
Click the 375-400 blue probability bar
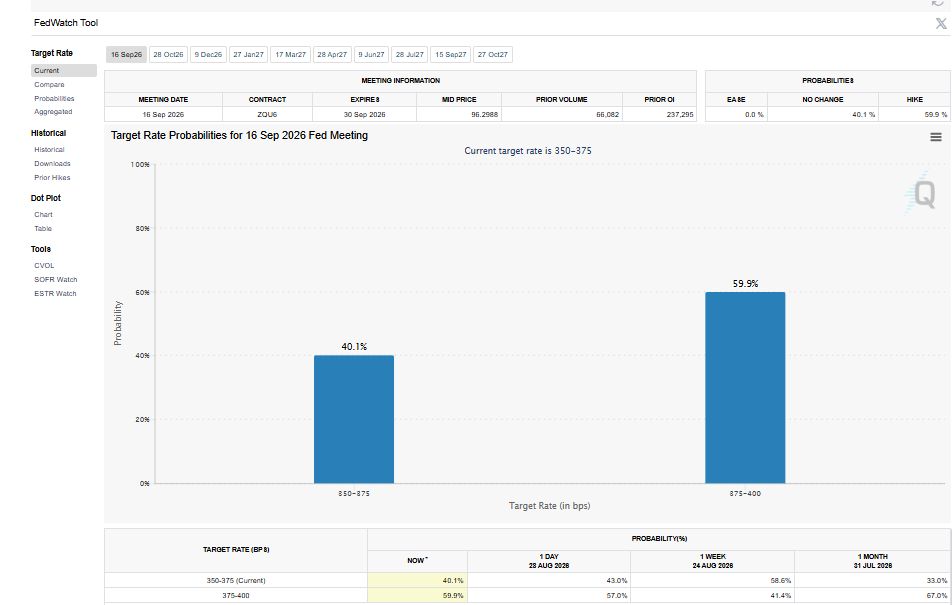(x=745, y=388)
